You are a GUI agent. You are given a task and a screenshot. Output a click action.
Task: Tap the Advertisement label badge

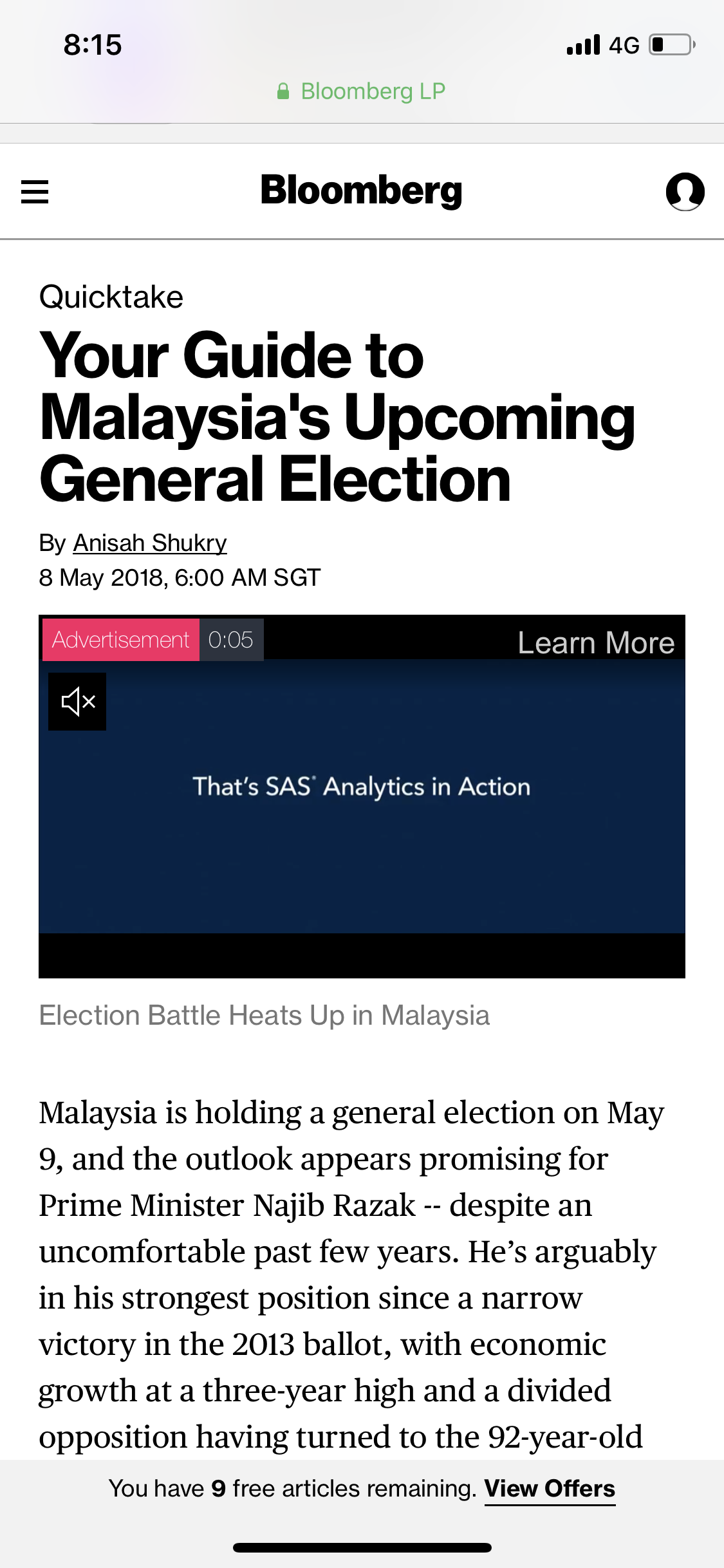pyautogui.click(x=121, y=640)
